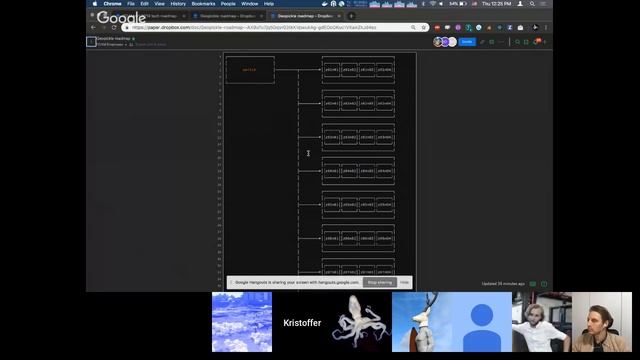Viewport: 640px width, 360px height.
Task: Select the rightmost participant video thumbnail
Action: [x=602, y=322]
